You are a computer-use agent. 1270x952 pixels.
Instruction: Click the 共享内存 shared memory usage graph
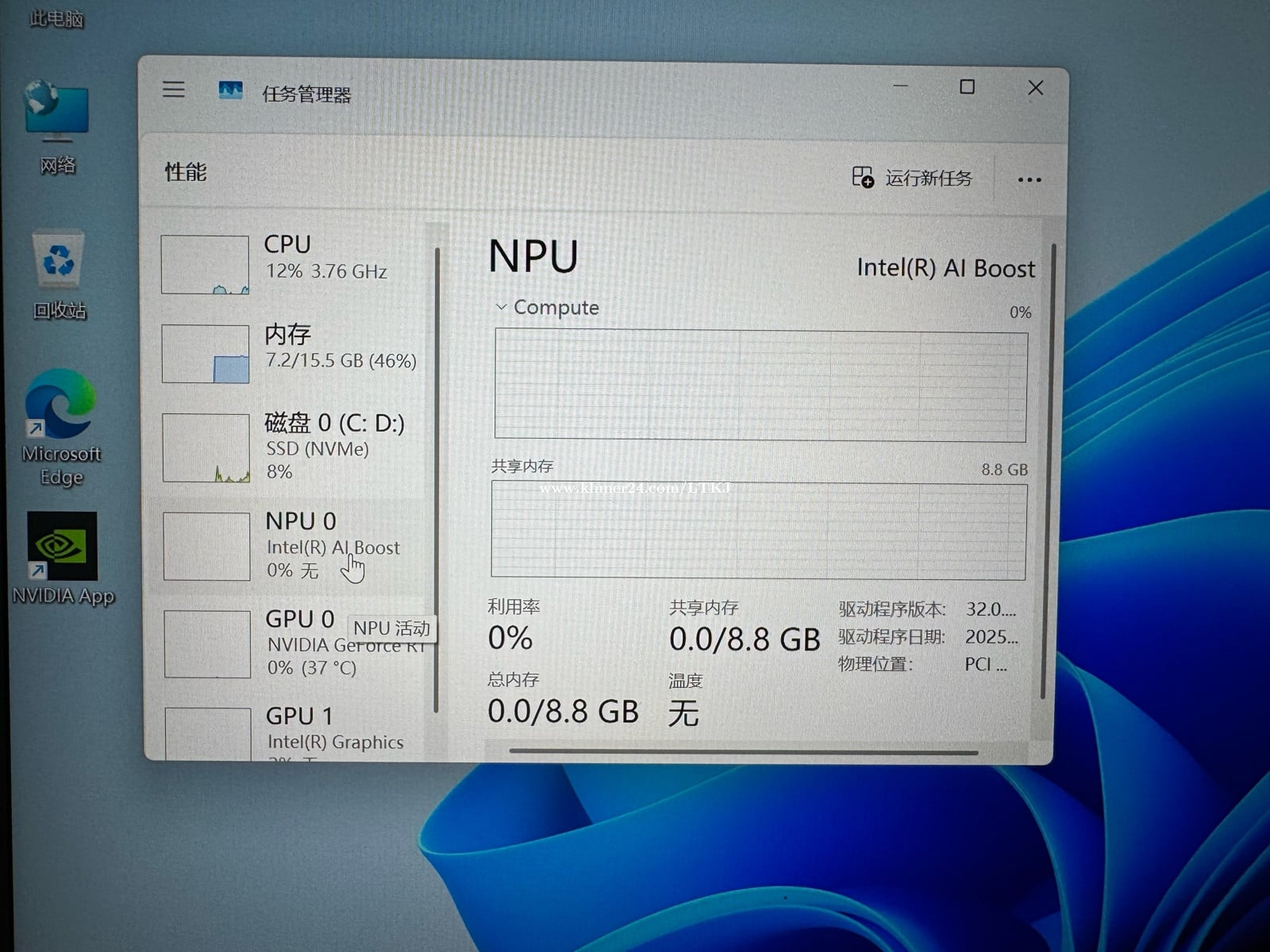coord(759,530)
